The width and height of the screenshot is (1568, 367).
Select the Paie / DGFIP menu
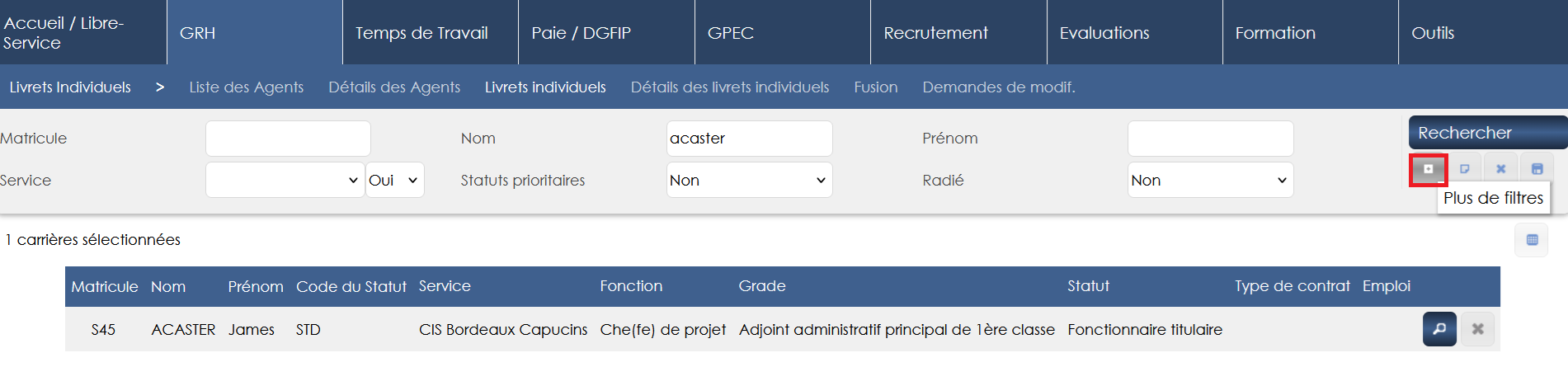coord(581,33)
